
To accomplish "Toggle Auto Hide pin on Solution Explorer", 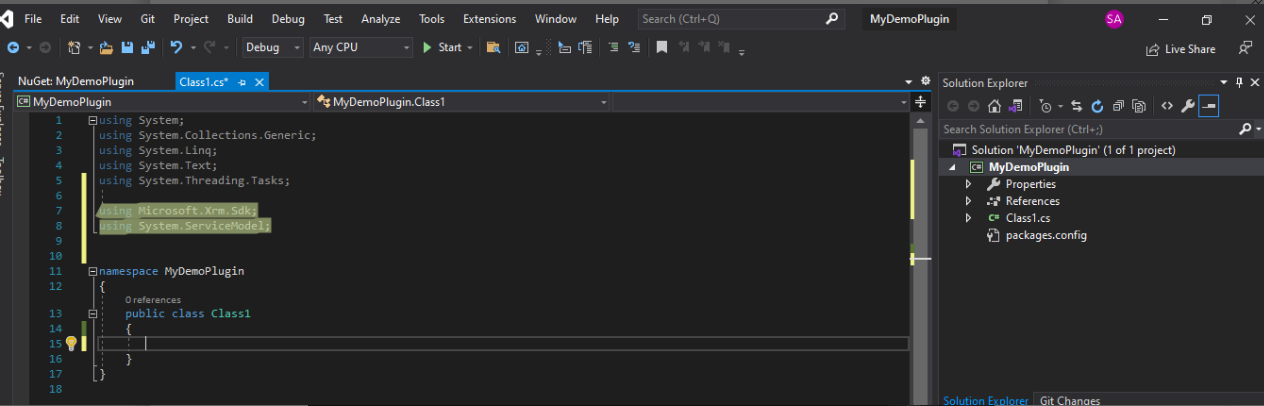I will 1239,83.
